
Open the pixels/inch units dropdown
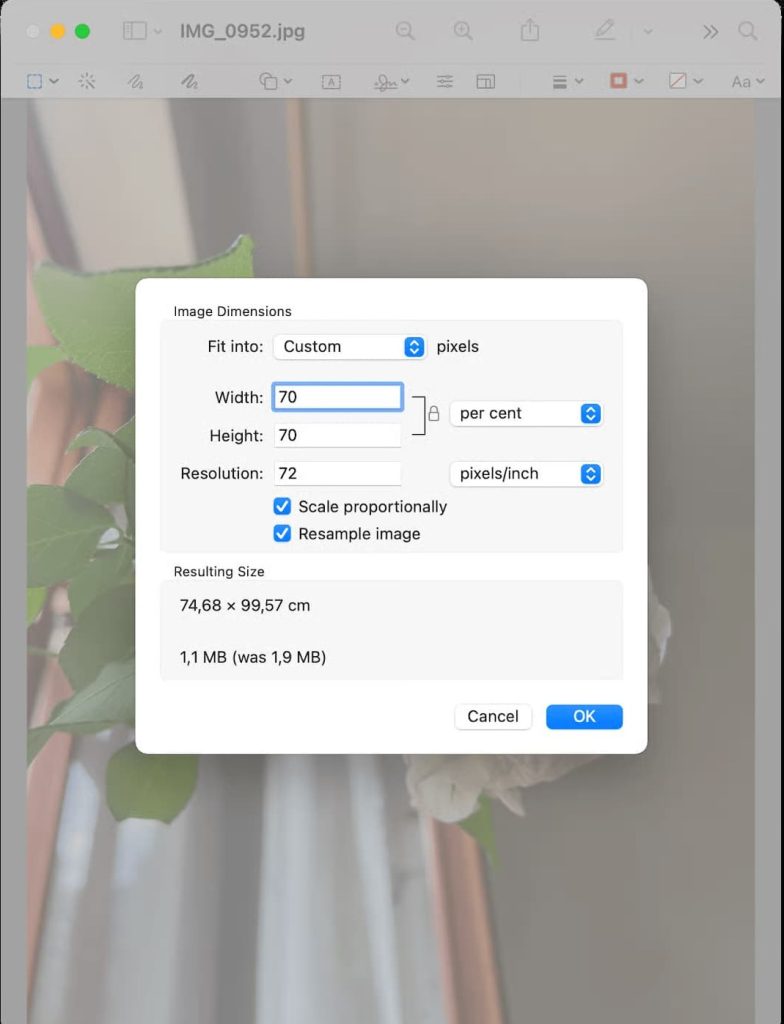tap(526, 473)
